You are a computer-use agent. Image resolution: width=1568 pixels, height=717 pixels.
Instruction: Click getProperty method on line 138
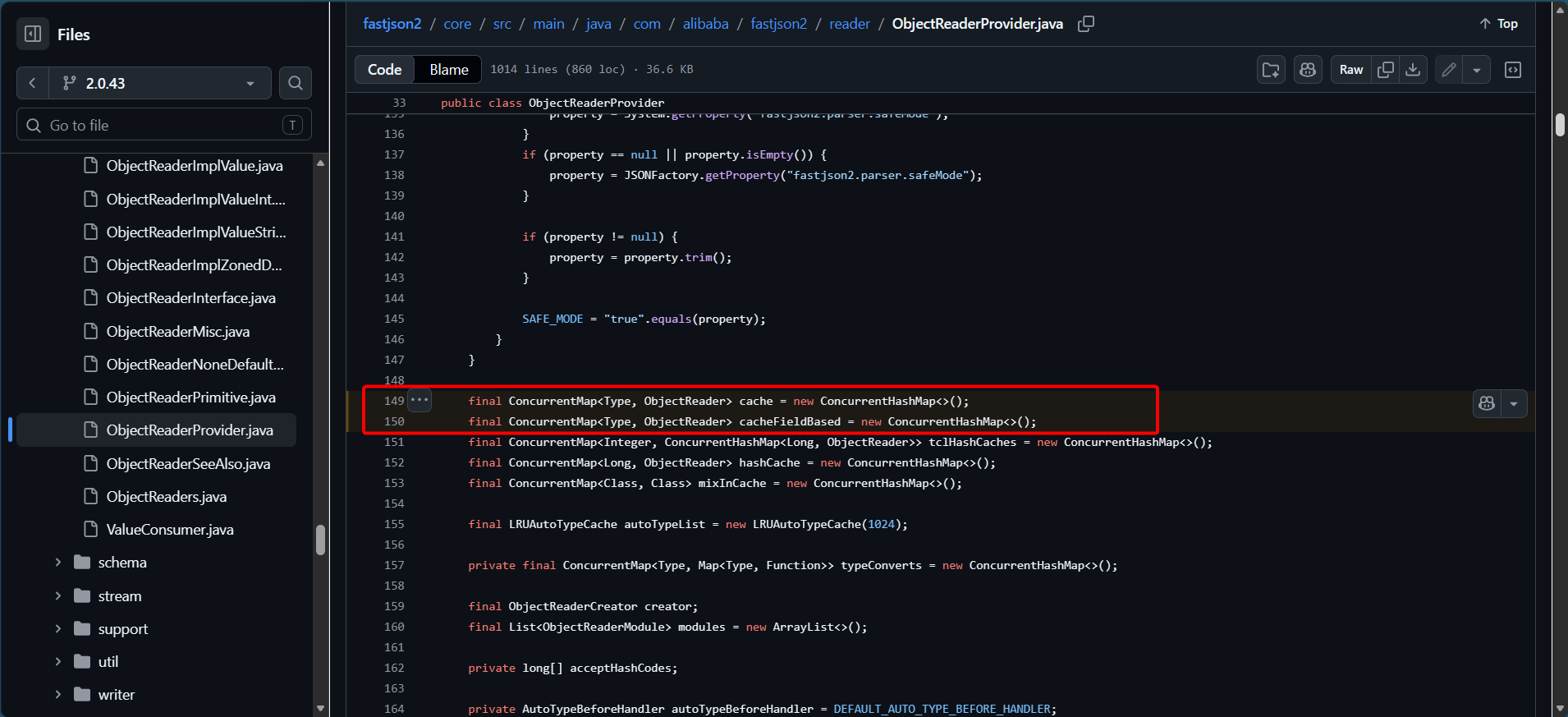point(742,175)
